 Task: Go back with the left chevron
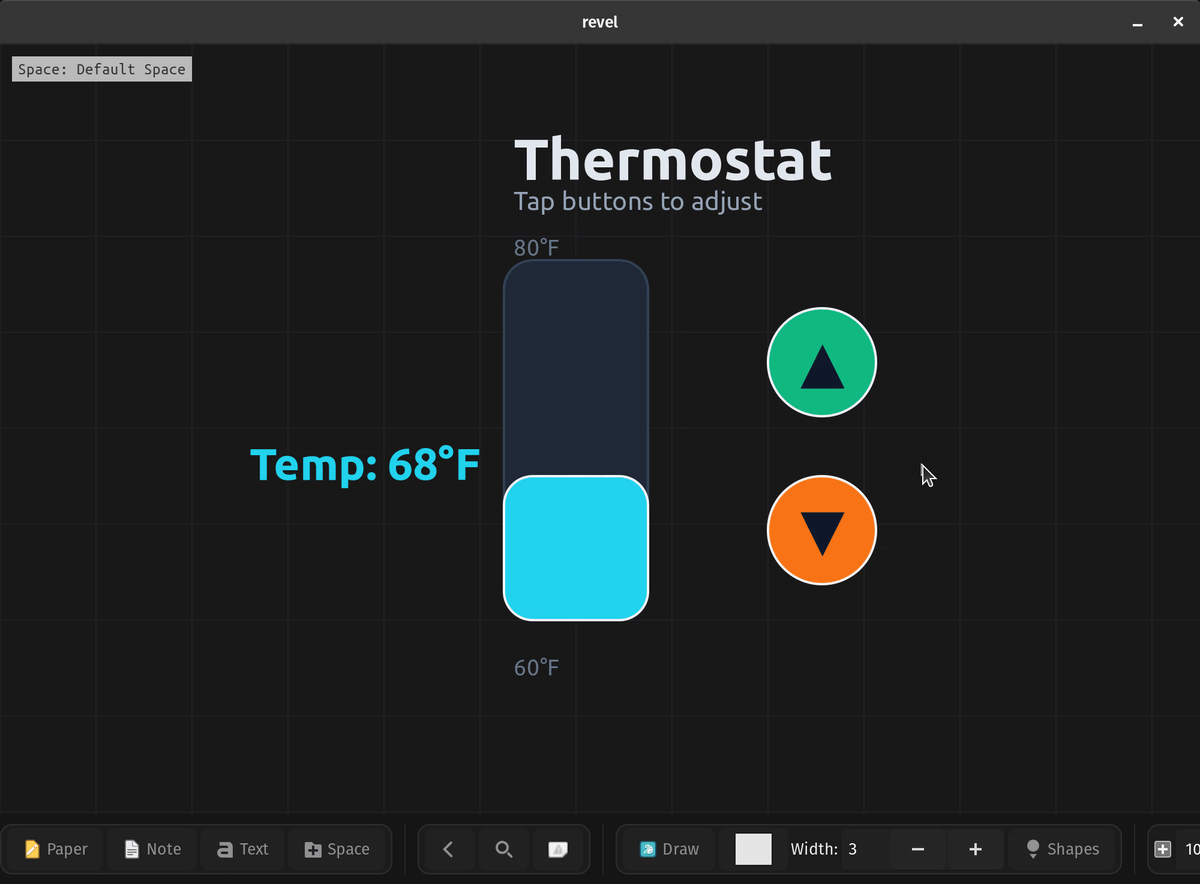click(x=448, y=849)
